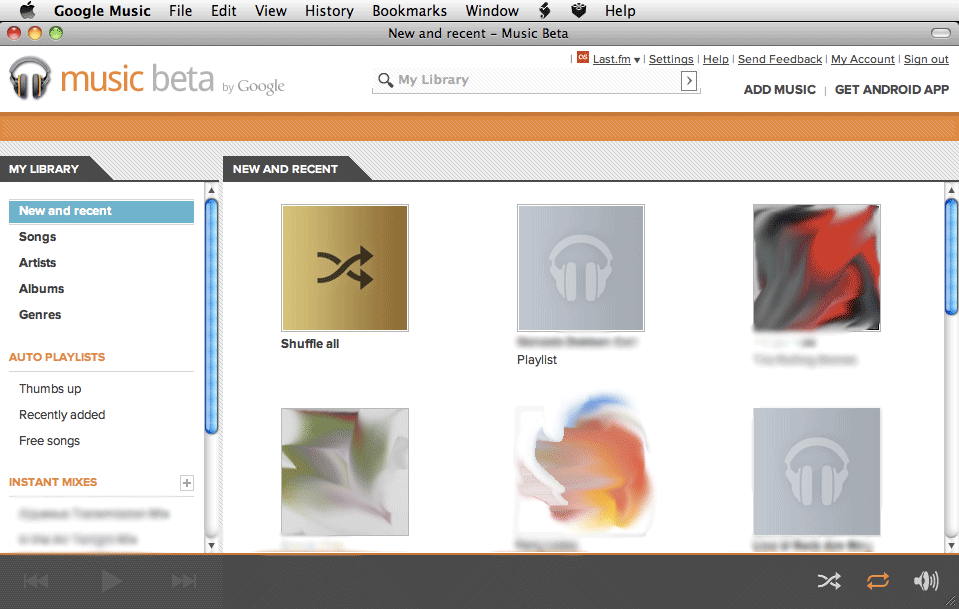The image size is (959, 609).
Task: Open the bottom-row gray headphones album thumbnail
Action: (x=816, y=472)
